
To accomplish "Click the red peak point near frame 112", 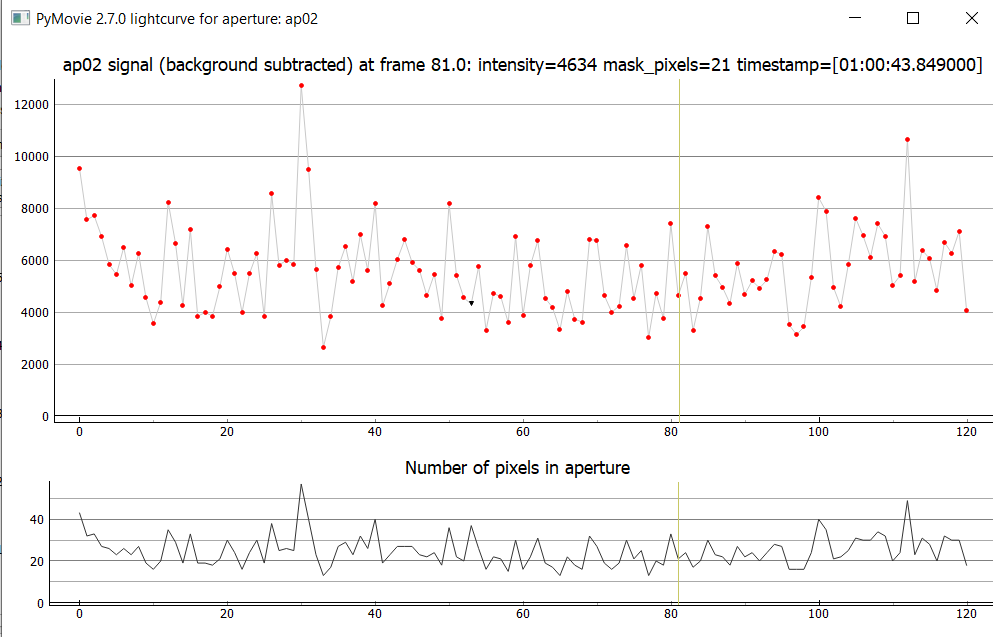I will point(907,140).
